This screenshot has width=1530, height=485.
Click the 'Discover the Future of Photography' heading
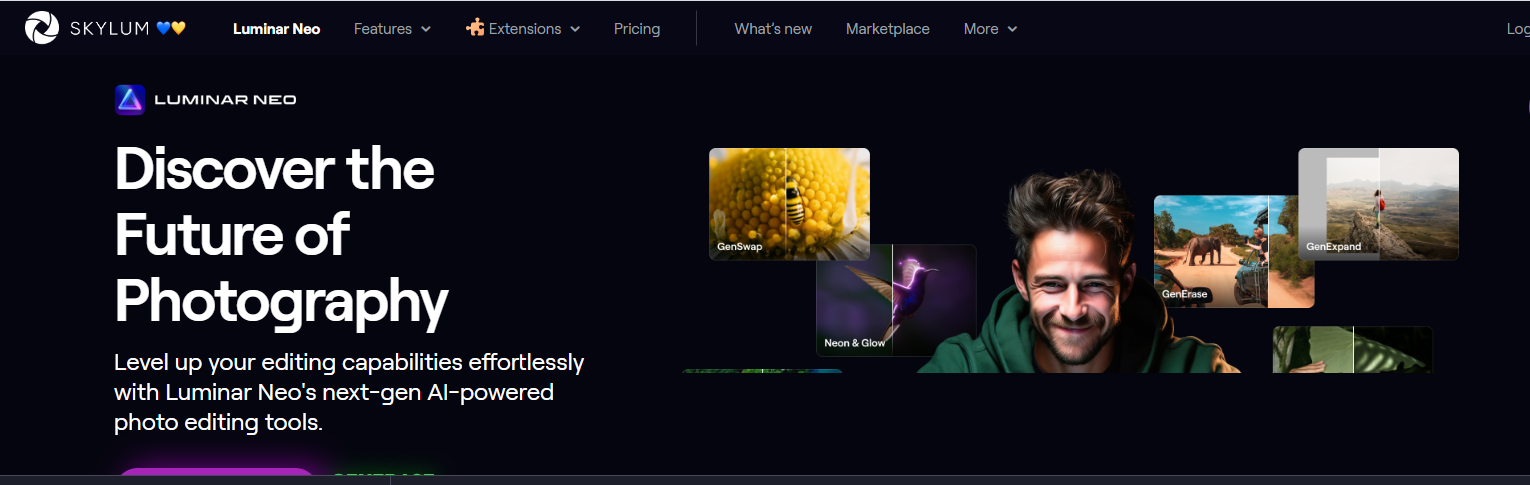281,236
